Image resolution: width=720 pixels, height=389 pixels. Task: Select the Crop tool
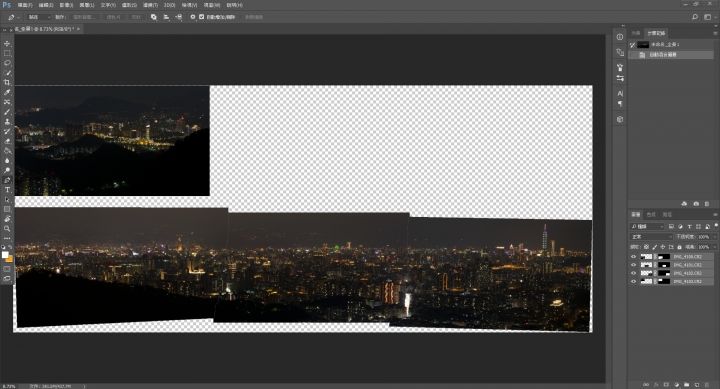(x=7, y=83)
